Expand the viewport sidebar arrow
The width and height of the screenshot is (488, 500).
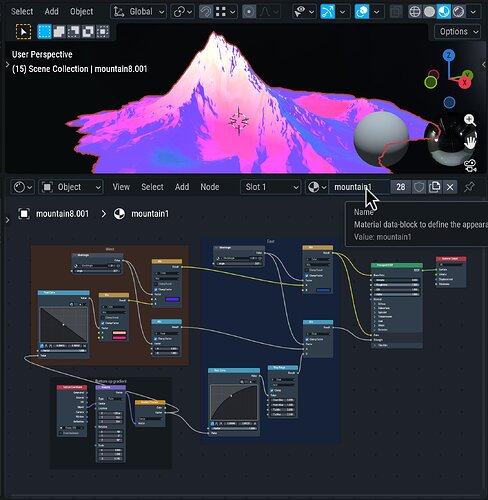click(484, 65)
